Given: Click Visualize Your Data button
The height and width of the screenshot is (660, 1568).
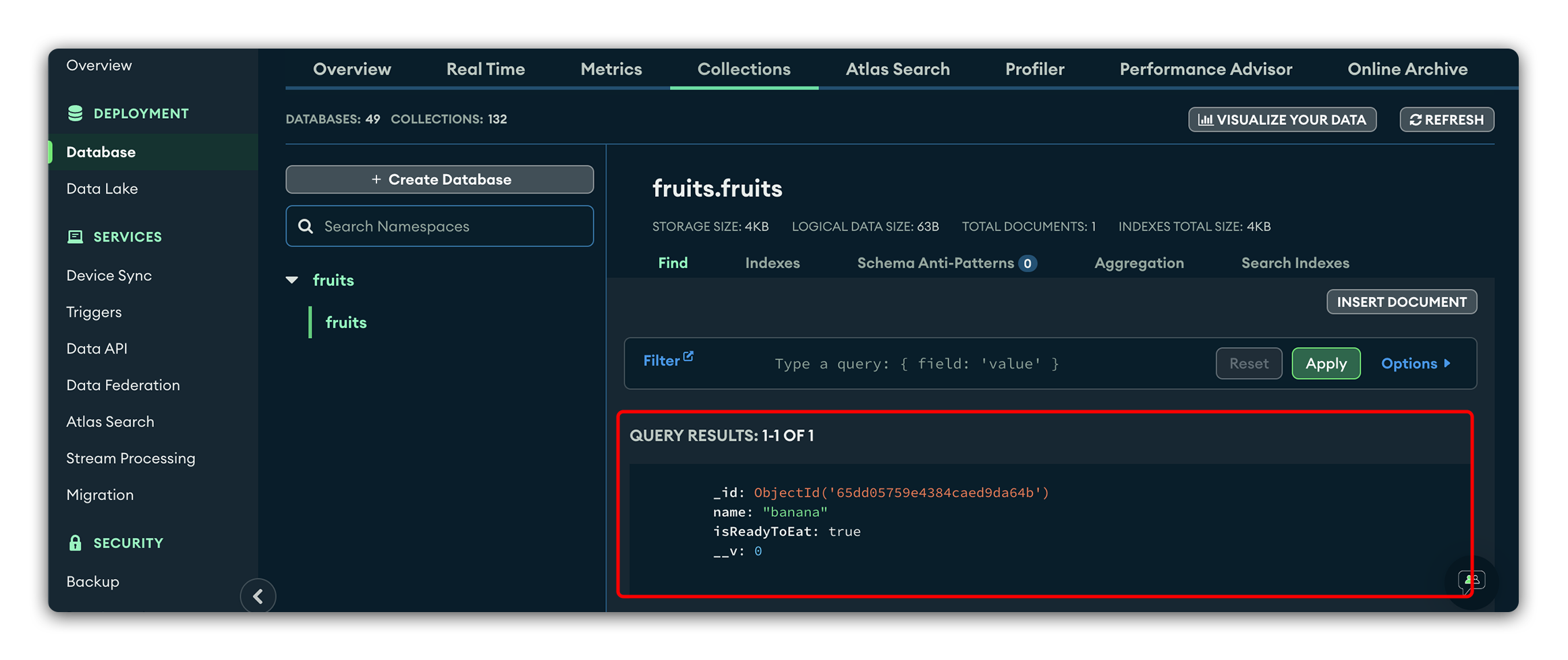Looking at the screenshot, I should [x=1281, y=119].
